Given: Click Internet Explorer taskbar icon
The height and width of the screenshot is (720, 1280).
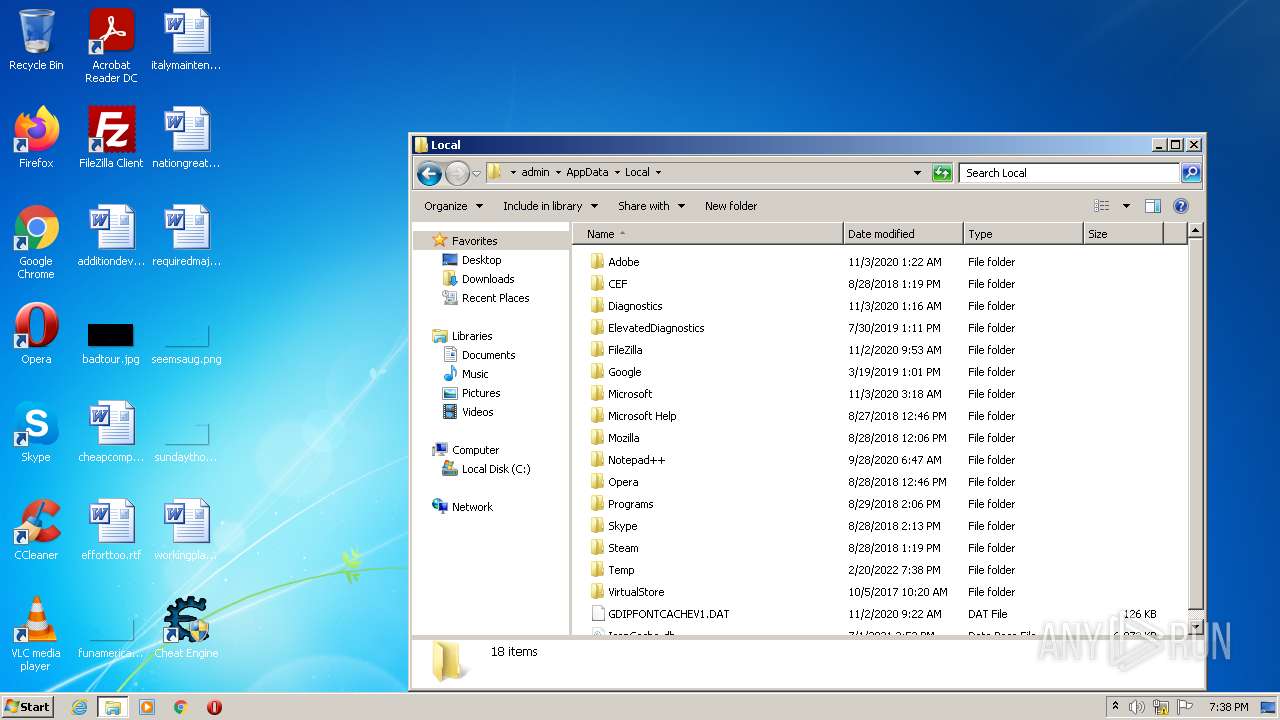Looking at the screenshot, I should point(79,707).
